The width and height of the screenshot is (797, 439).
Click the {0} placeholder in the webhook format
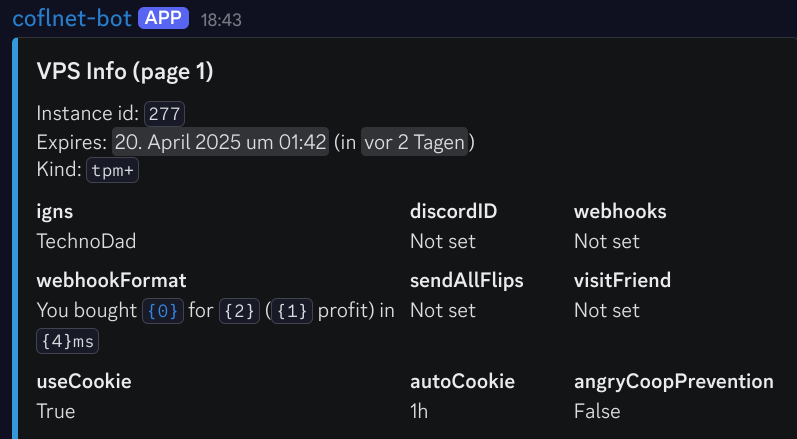click(x=163, y=311)
